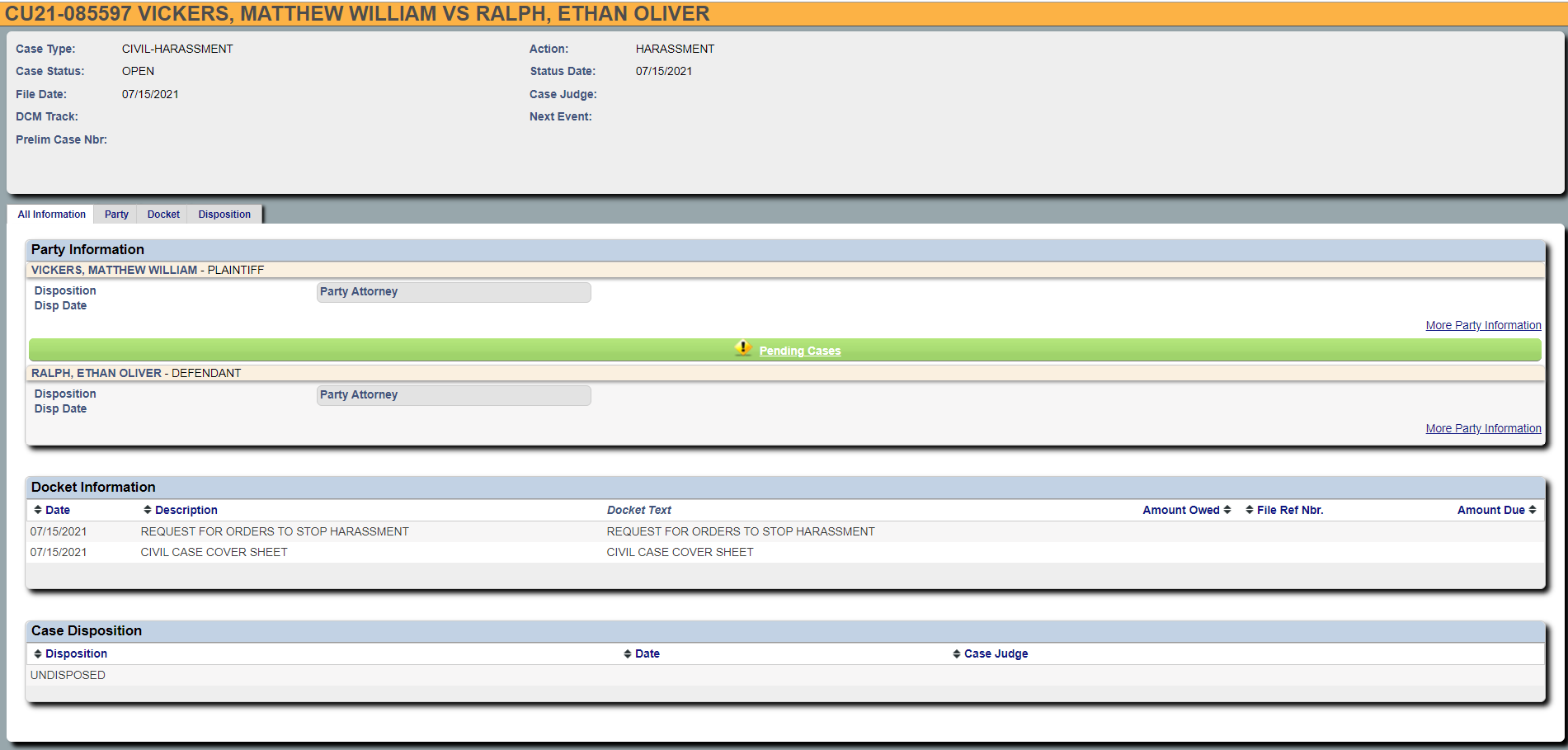Click the Pending Cases warning icon

[743, 348]
